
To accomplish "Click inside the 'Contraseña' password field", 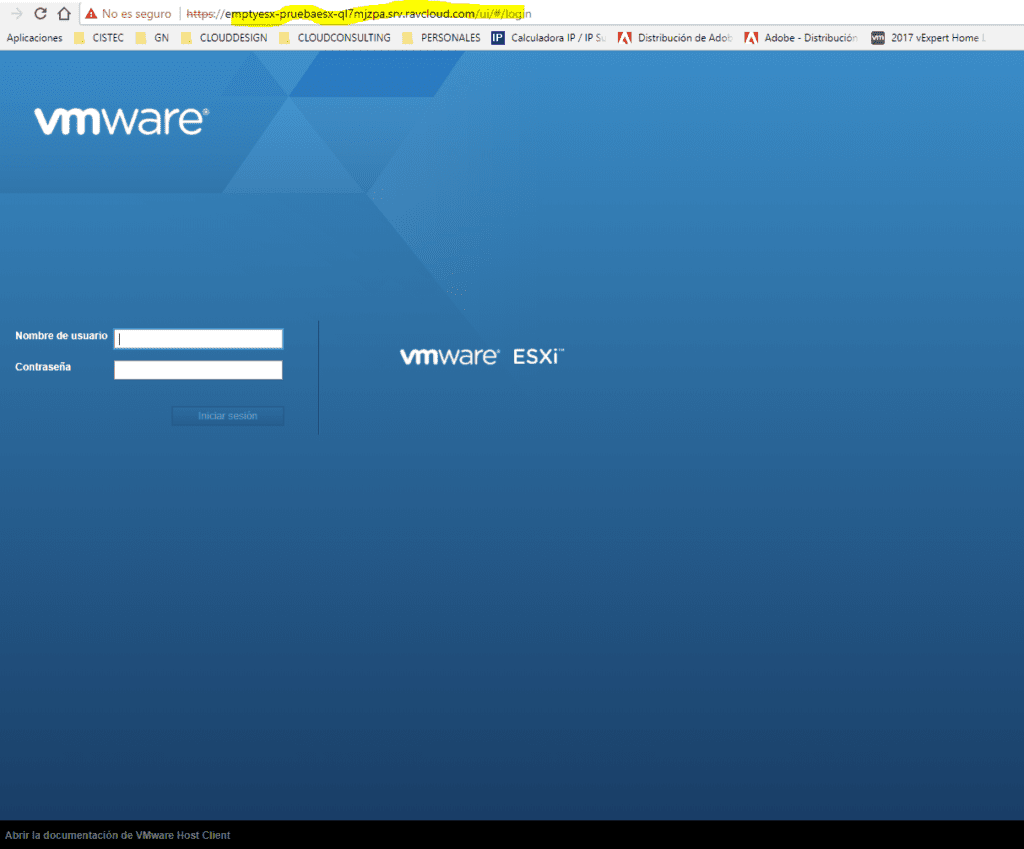I will (x=197, y=369).
